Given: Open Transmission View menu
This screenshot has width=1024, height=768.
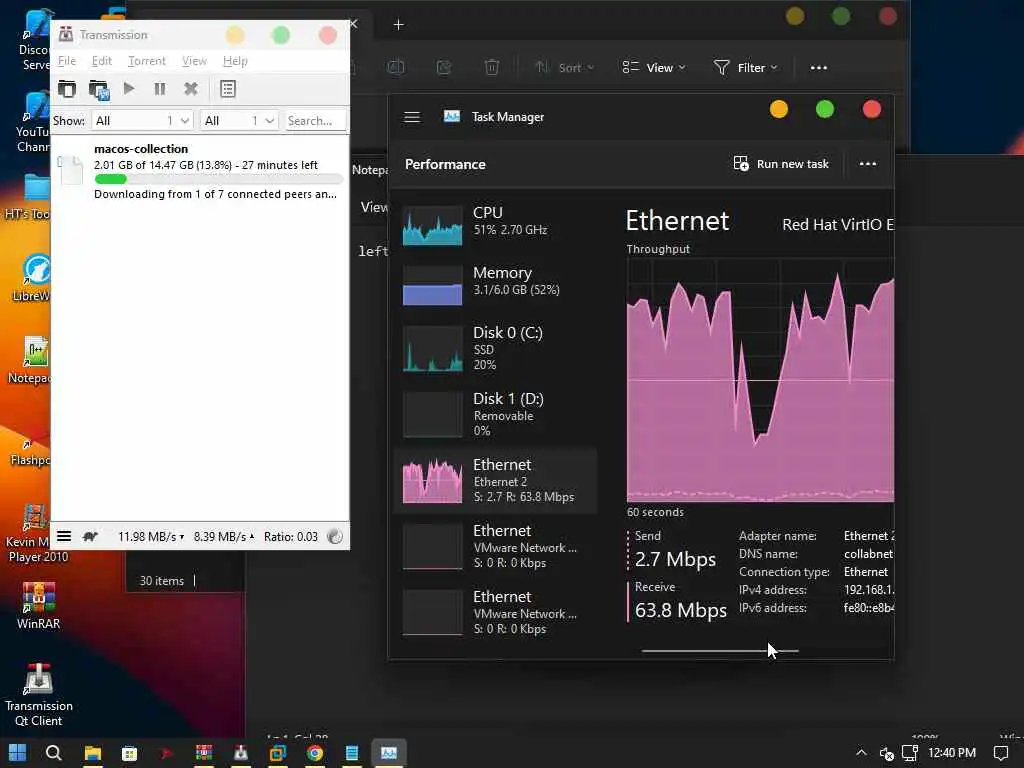Looking at the screenshot, I should [194, 61].
